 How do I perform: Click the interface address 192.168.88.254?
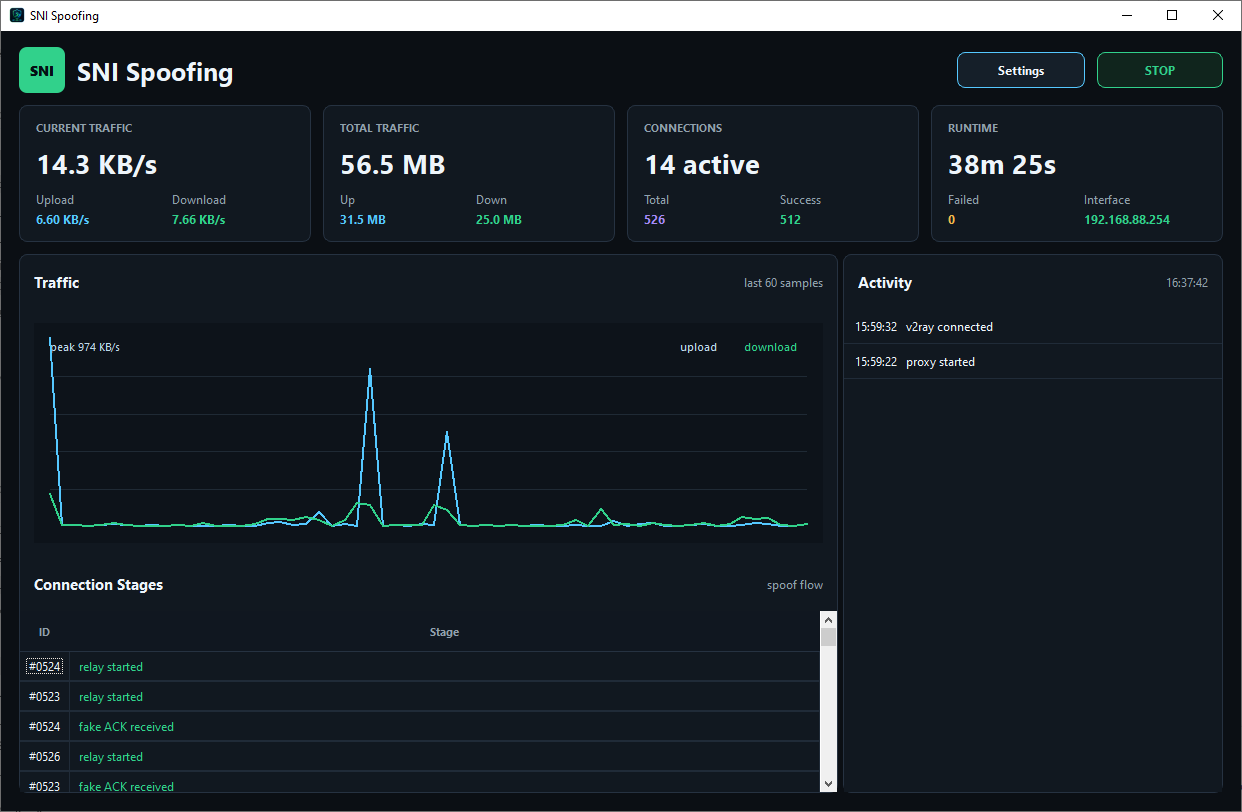pos(1127,220)
